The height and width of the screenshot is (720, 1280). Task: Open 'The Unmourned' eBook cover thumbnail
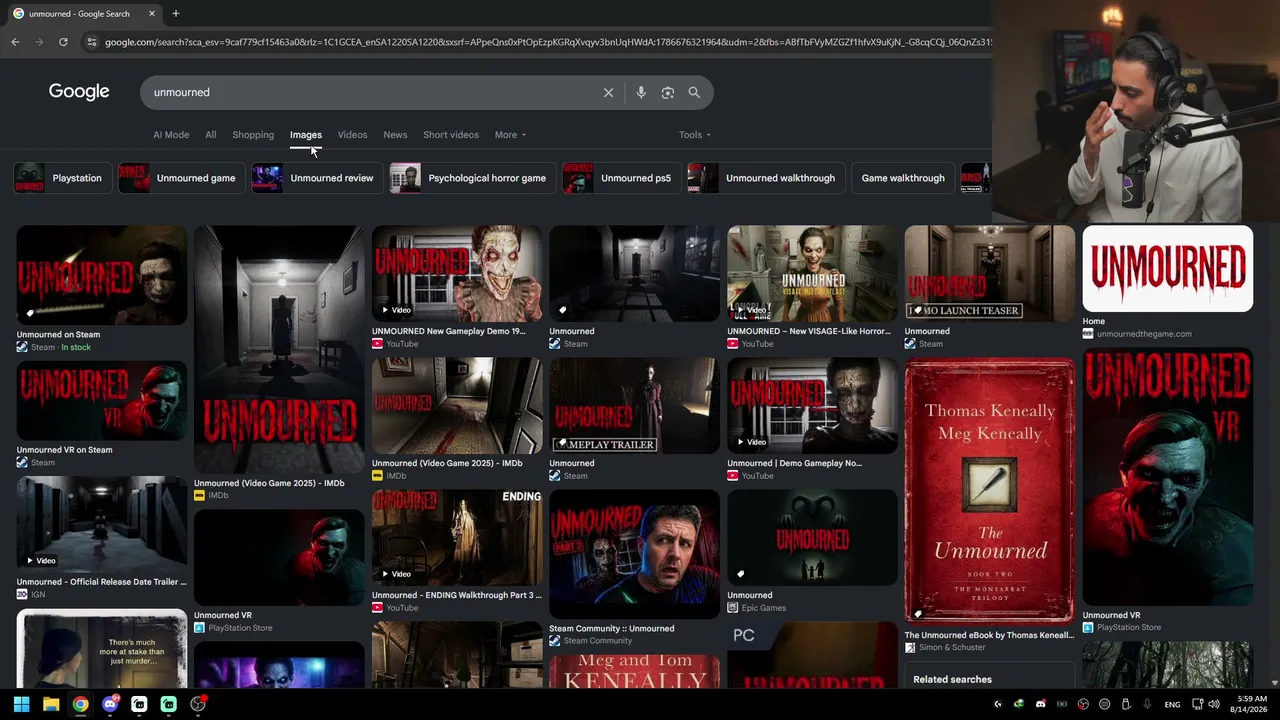(x=990, y=491)
